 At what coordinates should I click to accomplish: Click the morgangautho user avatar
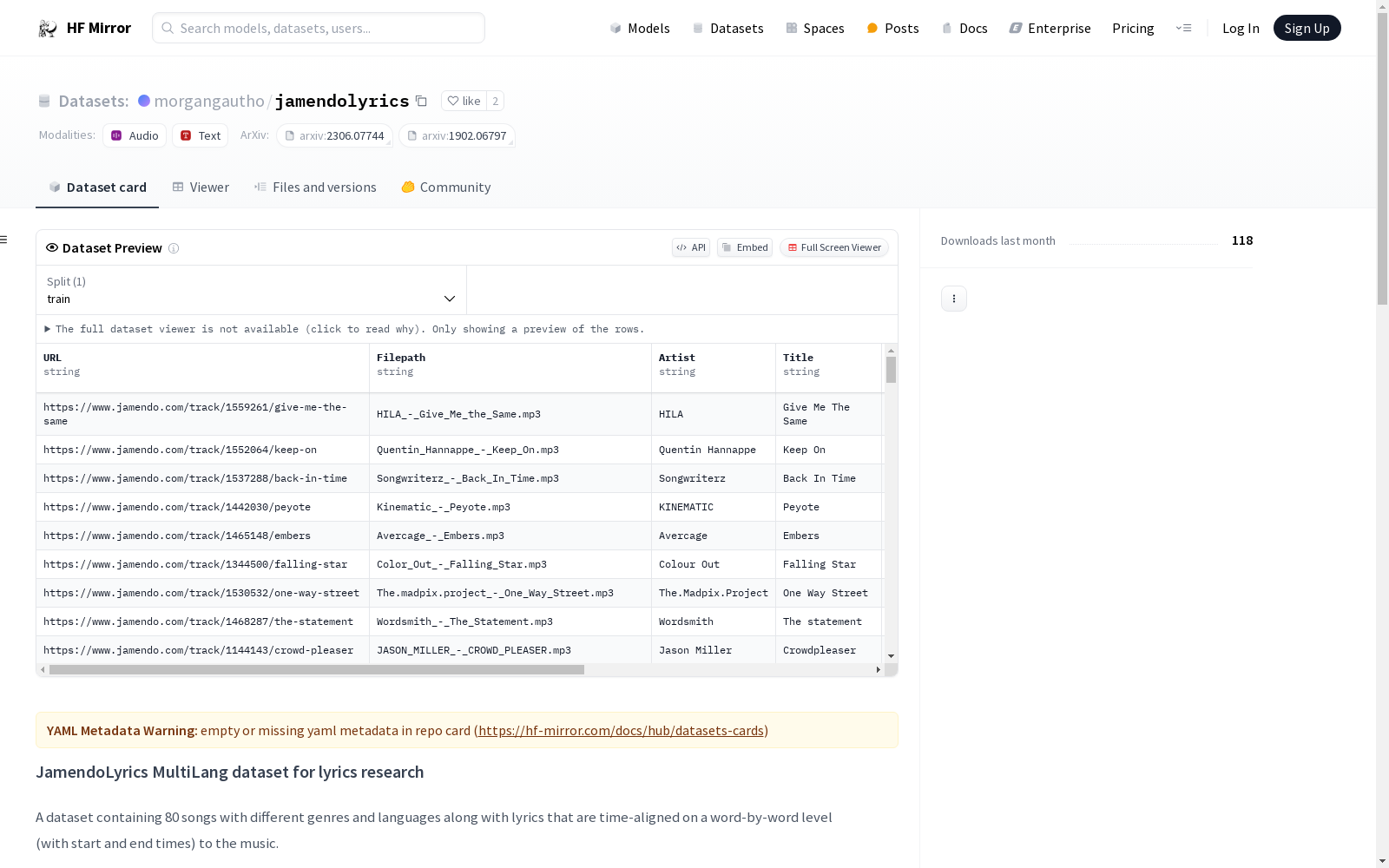click(144, 101)
